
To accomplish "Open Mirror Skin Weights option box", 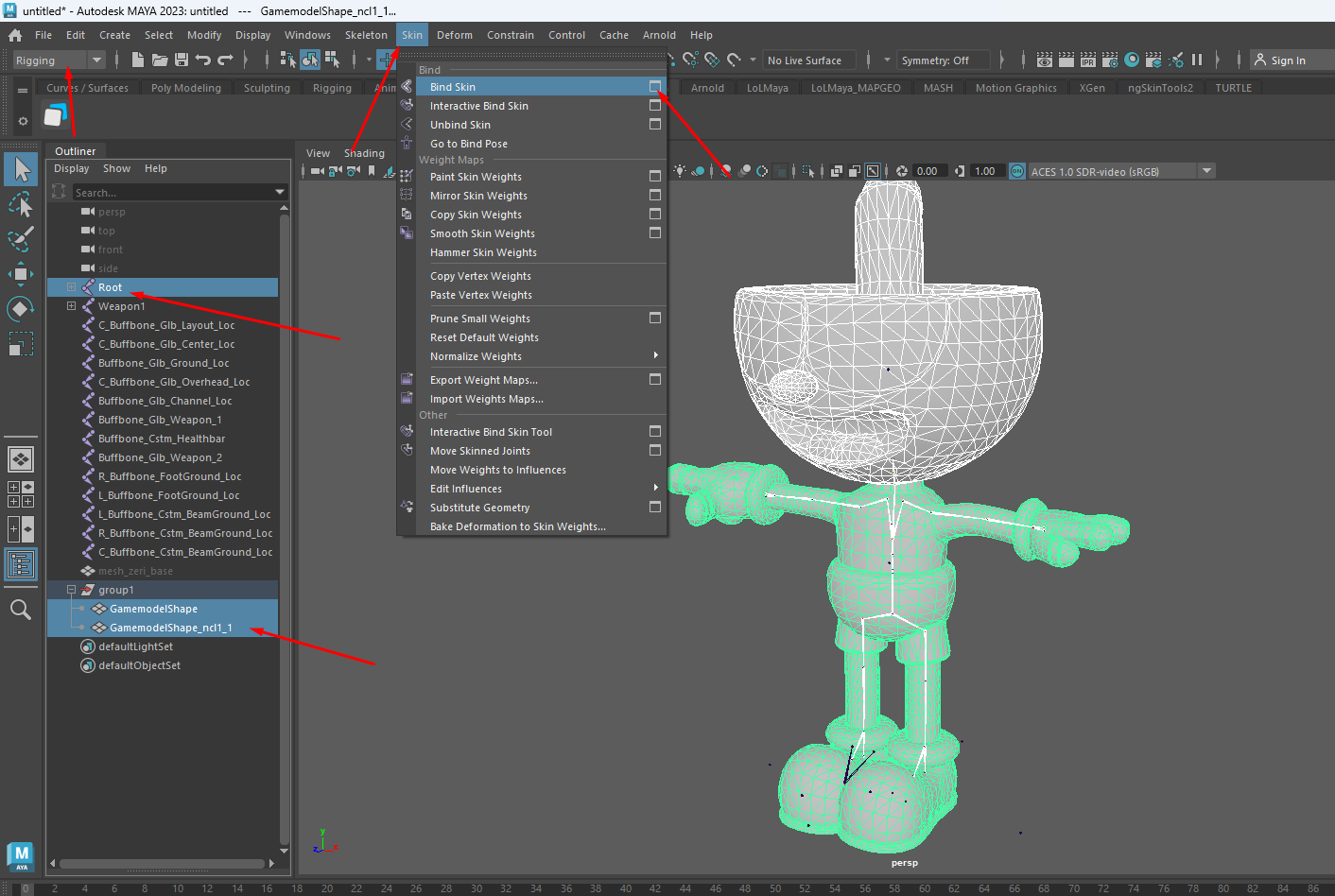I will (655, 195).
